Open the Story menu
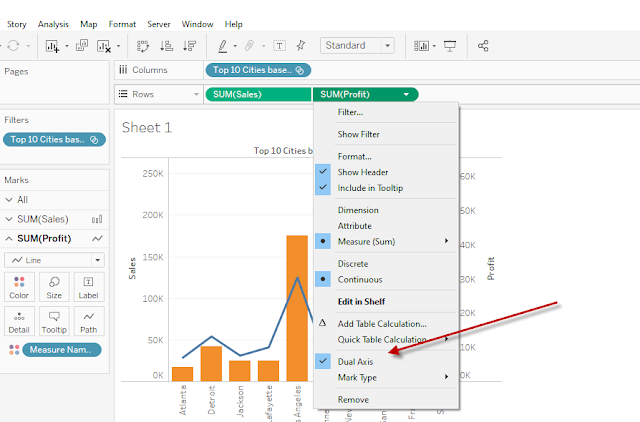Screen dimensions: 640x422 click(x=17, y=24)
